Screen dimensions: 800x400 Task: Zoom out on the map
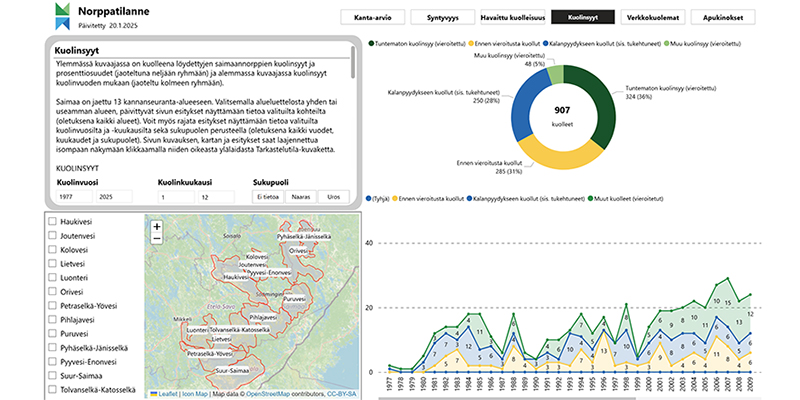(x=156, y=240)
